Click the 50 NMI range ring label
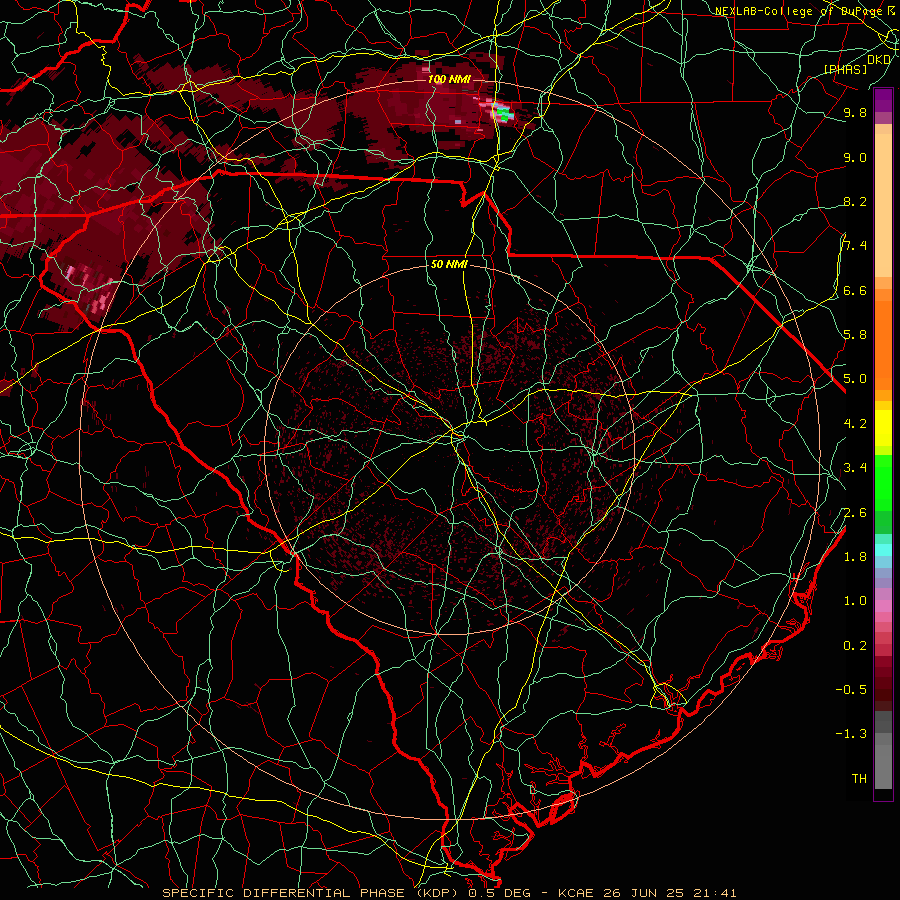Image resolution: width=900 pixels, height=900 pixels. [x=449, y=265]
